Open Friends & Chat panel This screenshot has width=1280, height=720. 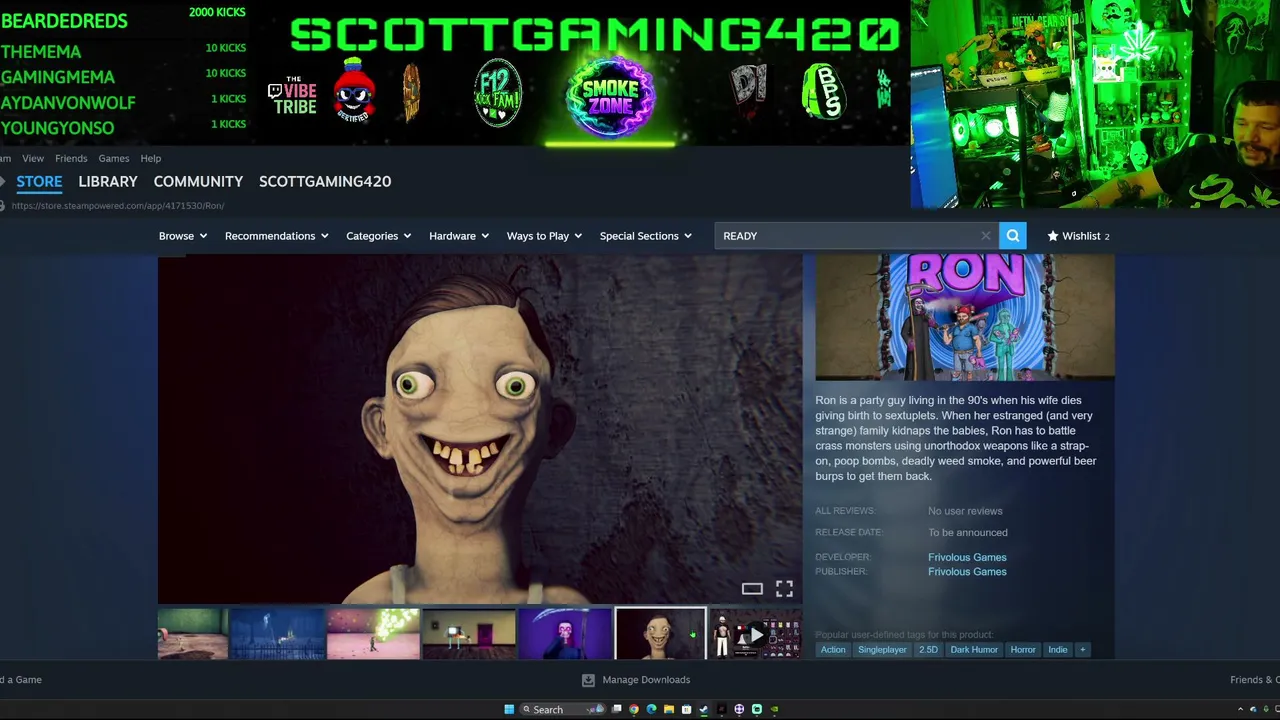pyautogui.click(x=1255, y=680)
